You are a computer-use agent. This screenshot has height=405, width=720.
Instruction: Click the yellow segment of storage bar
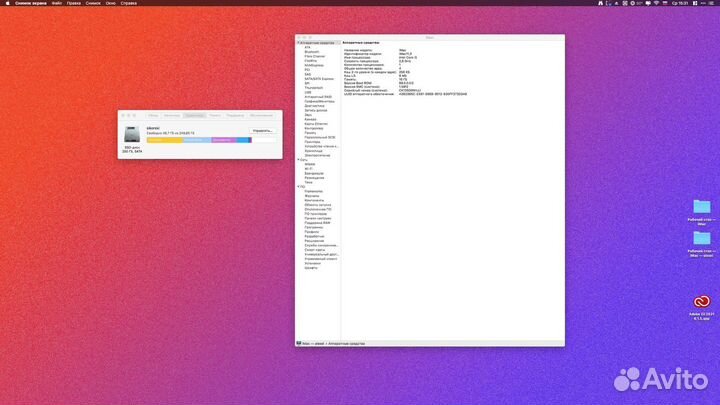[x=165, y=140]
